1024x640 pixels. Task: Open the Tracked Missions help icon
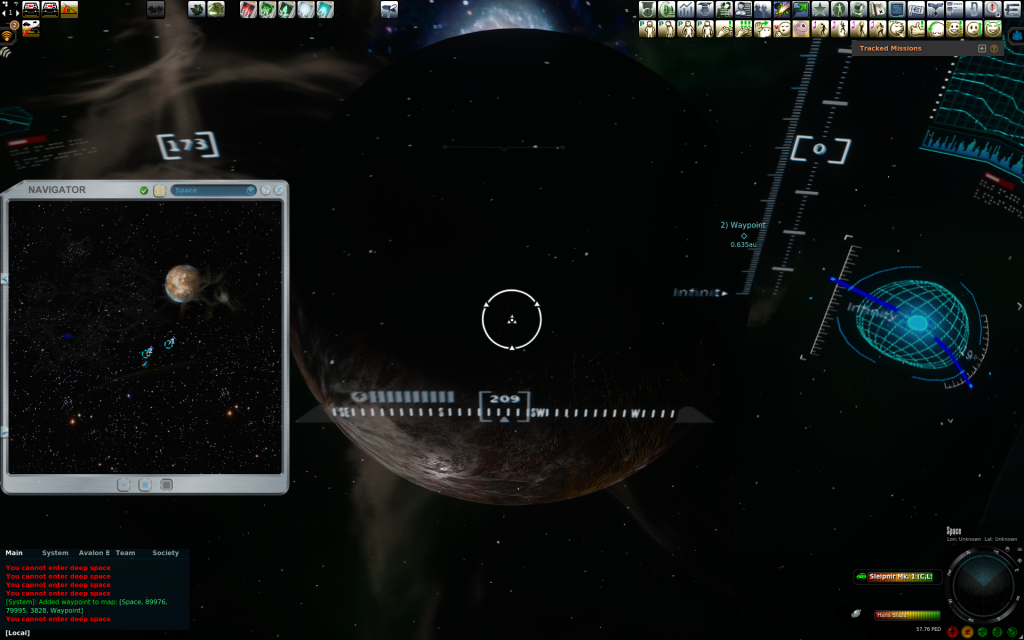tap(994, 48)
